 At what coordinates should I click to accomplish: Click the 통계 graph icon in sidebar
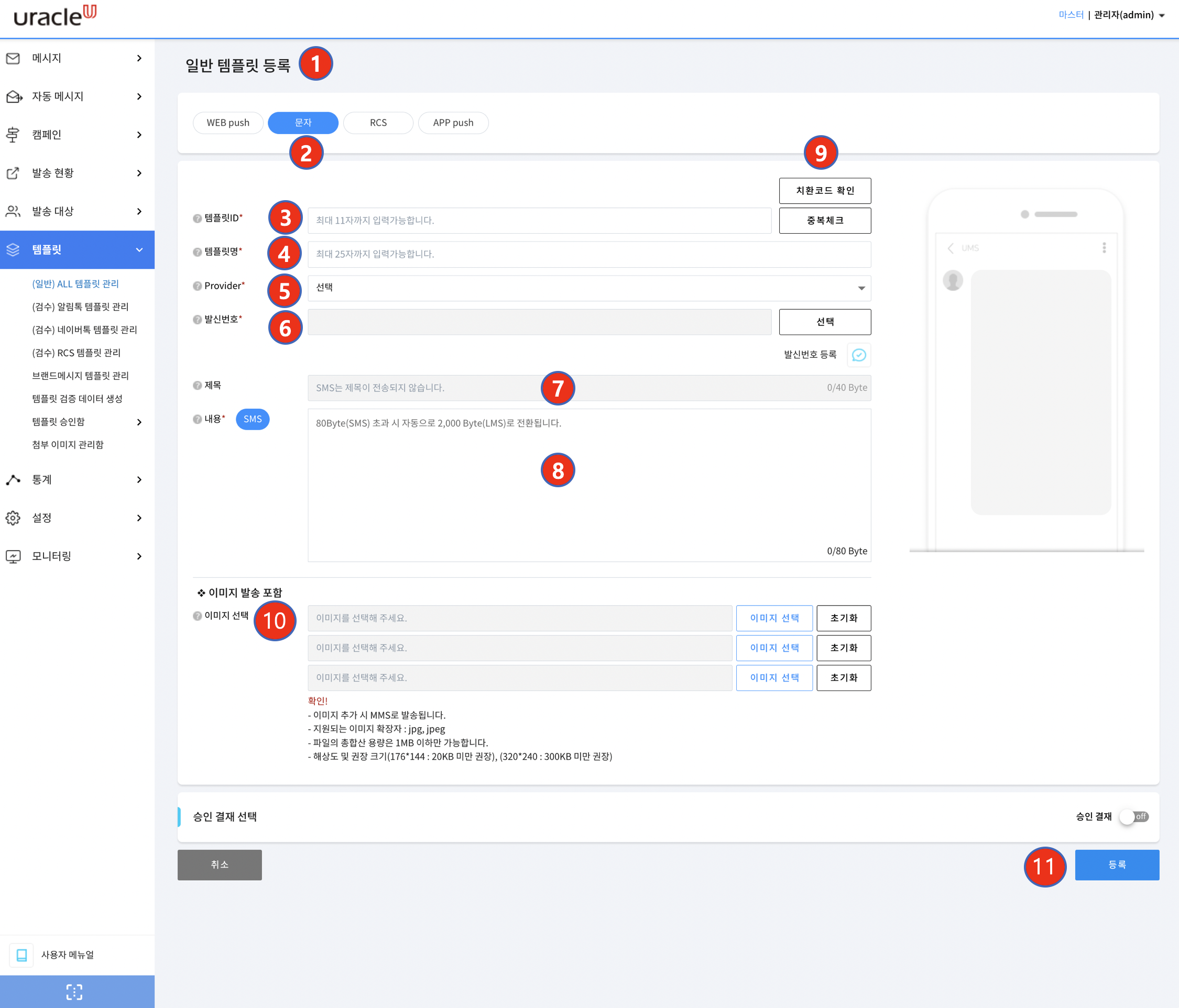tap(13, 479)
